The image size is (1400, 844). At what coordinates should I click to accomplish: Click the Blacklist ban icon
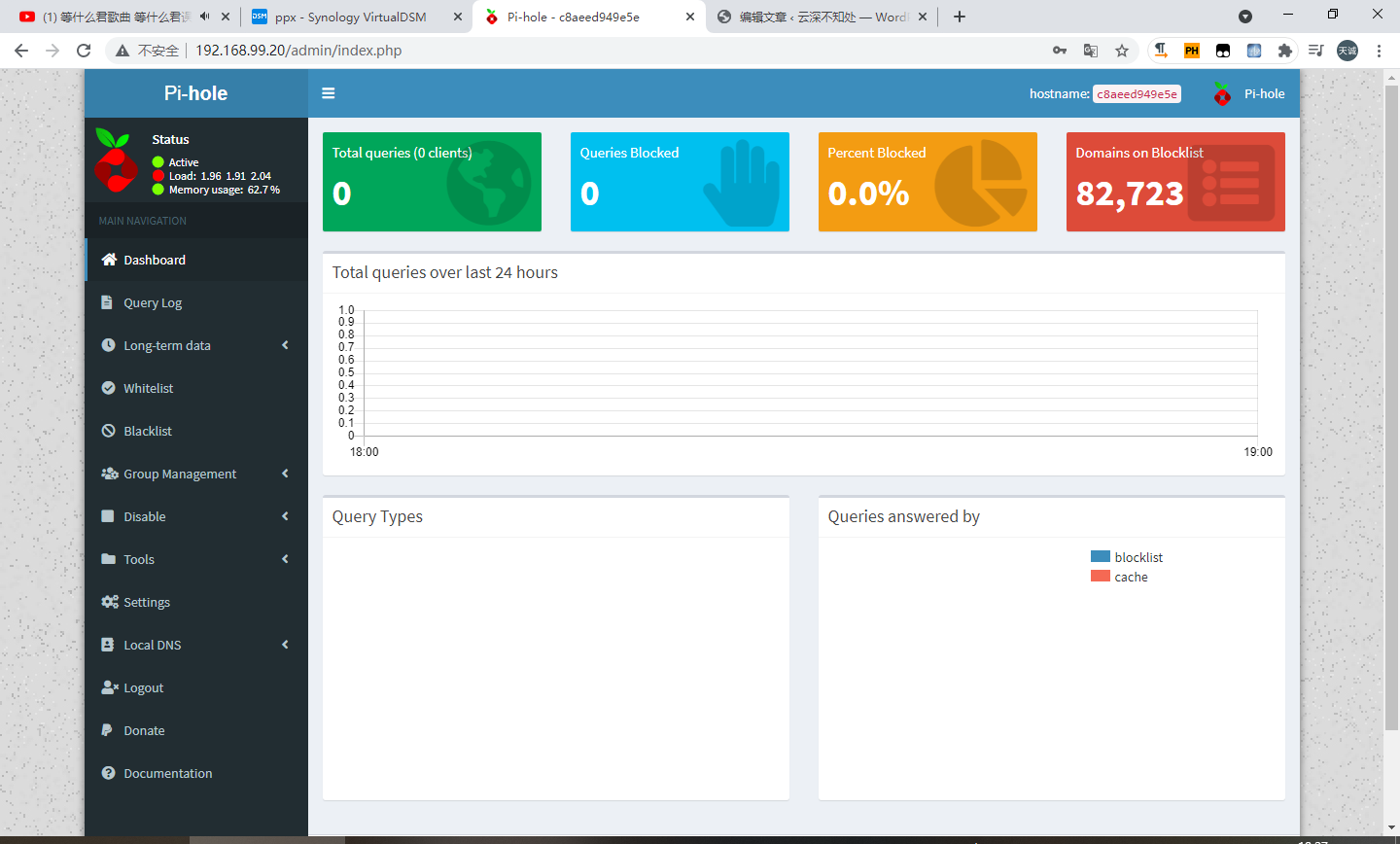109,431
